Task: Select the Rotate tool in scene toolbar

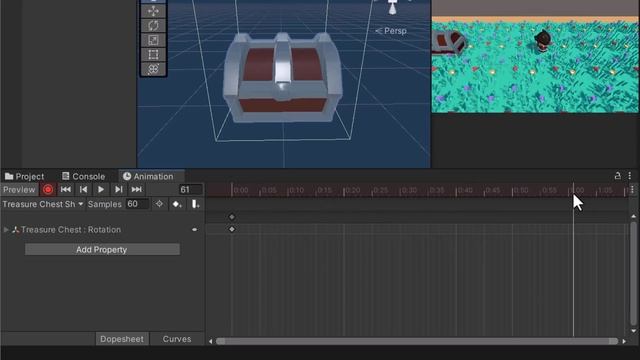Action: [x=153, y=26]
